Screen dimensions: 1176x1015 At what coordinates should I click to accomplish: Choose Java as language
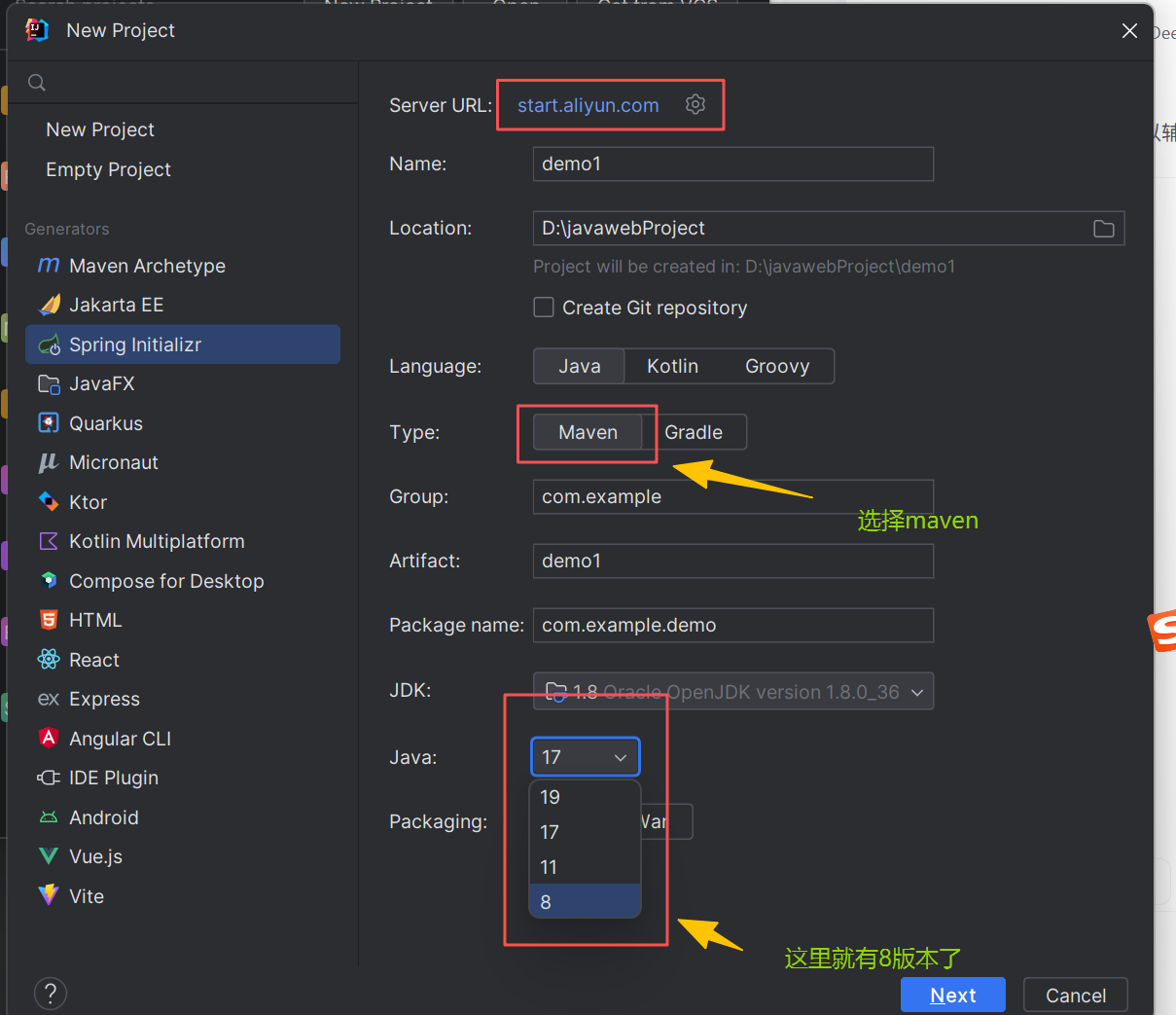[579, 366]
